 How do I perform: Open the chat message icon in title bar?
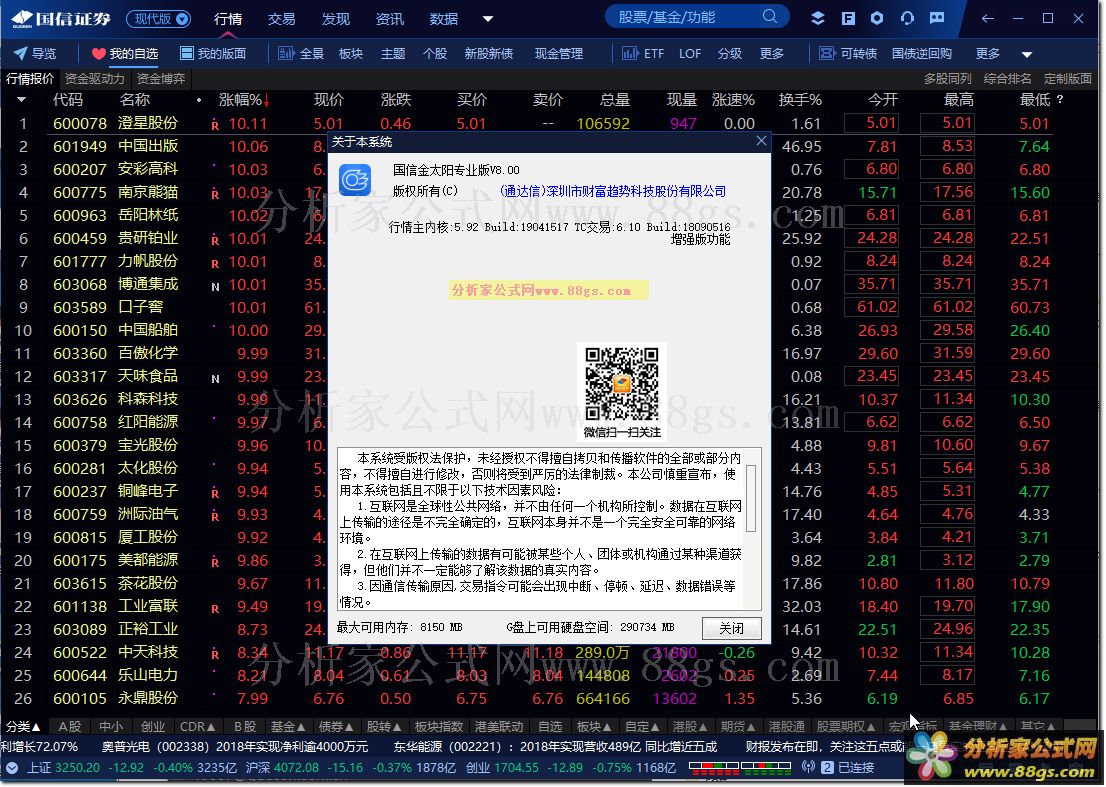(937, 18)
